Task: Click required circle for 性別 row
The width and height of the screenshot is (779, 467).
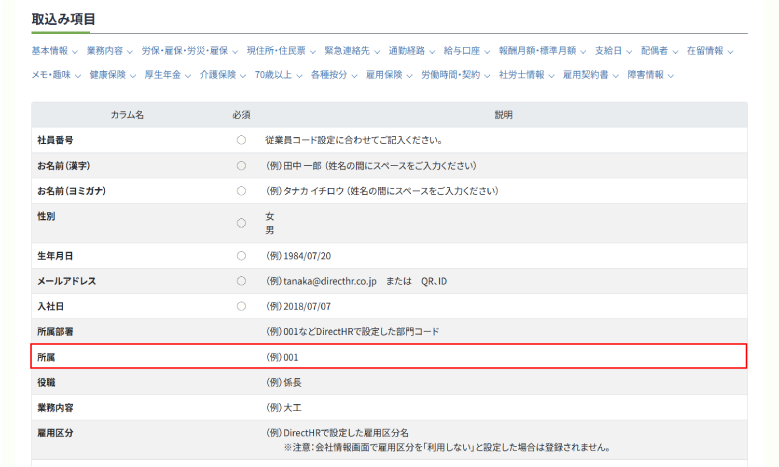Action: [x=241, y=223]
